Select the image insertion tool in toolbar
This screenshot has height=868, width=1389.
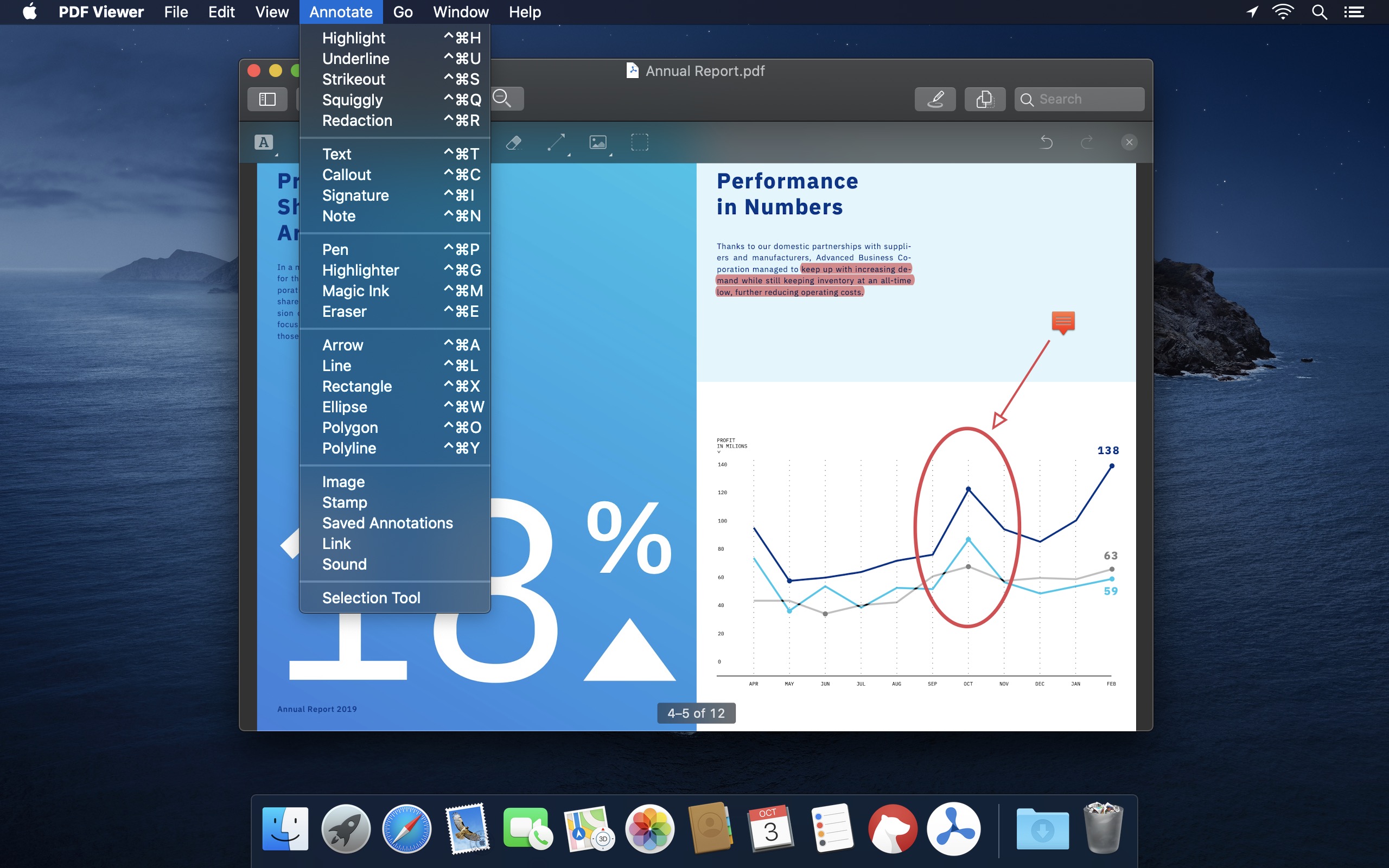tap(597, 141)
